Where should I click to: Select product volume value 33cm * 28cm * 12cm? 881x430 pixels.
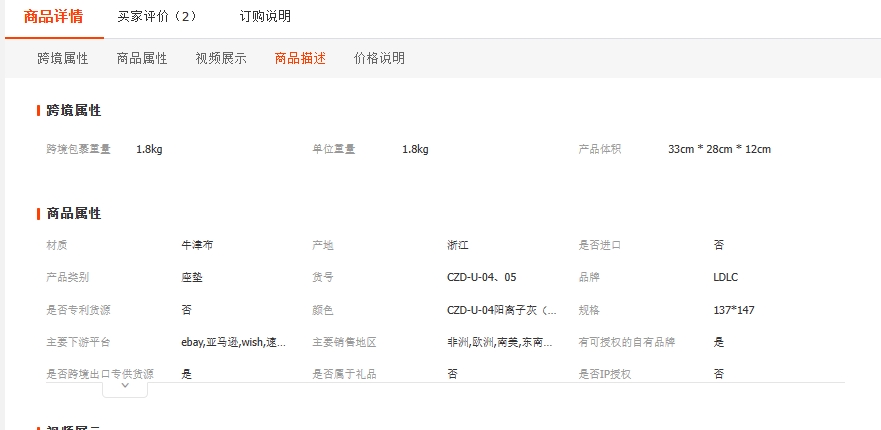click(719, 149)
